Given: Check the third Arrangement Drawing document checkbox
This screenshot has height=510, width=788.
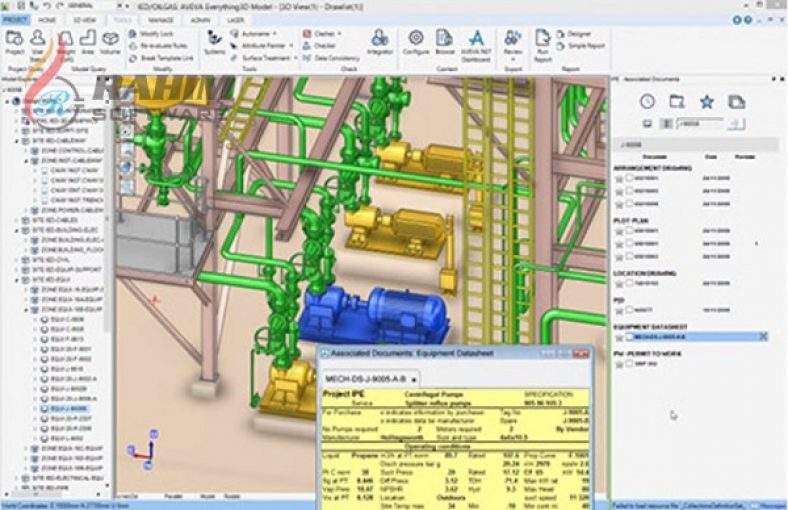Looking at the screenshot, I should click(x=629, y=203).
